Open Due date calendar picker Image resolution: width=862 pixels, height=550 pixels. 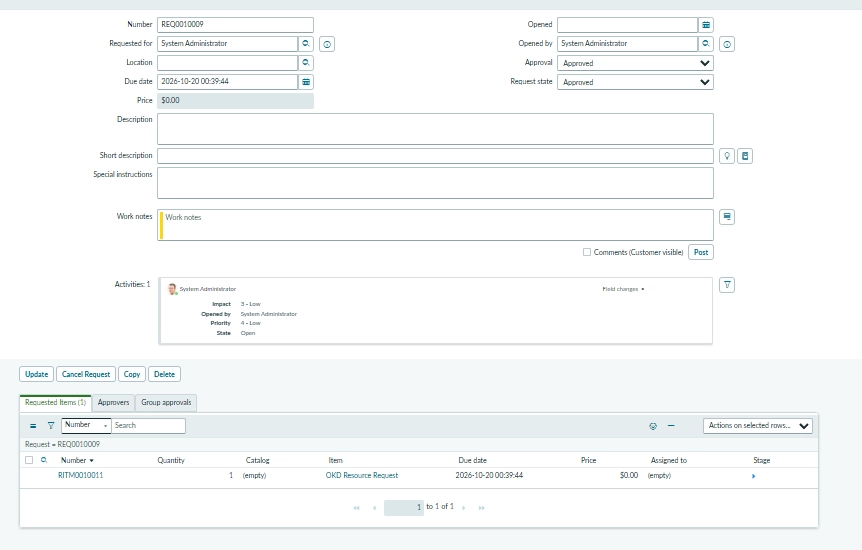(x=306, y=82)
